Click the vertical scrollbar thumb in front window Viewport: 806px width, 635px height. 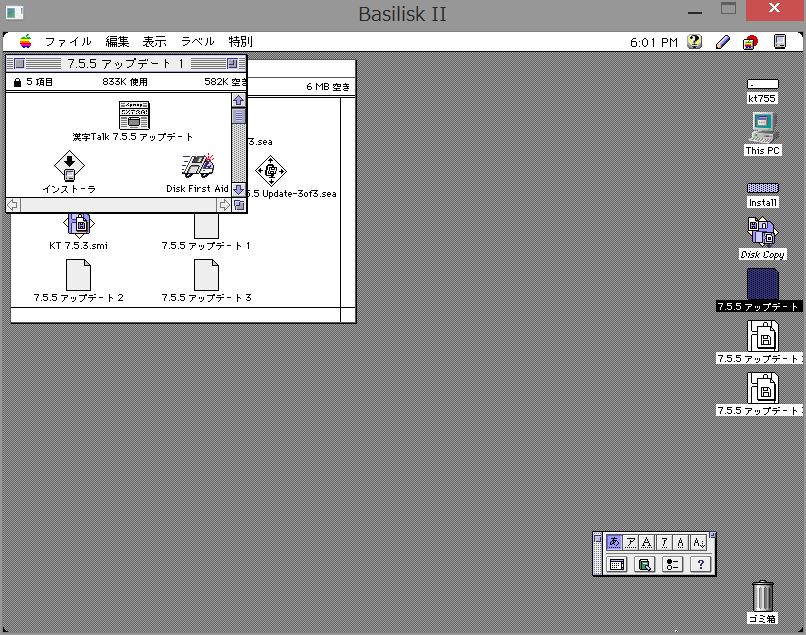coord(239,117)
